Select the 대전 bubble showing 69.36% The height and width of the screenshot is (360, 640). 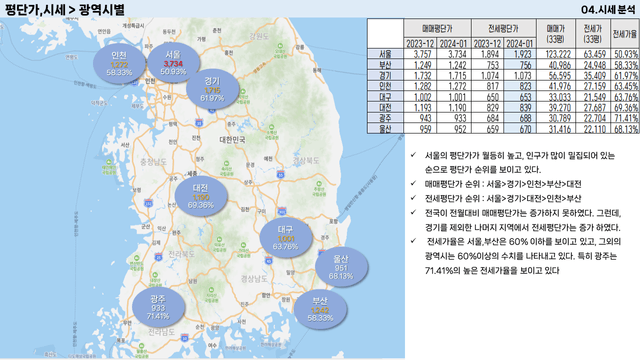click(x=201, y=196)
